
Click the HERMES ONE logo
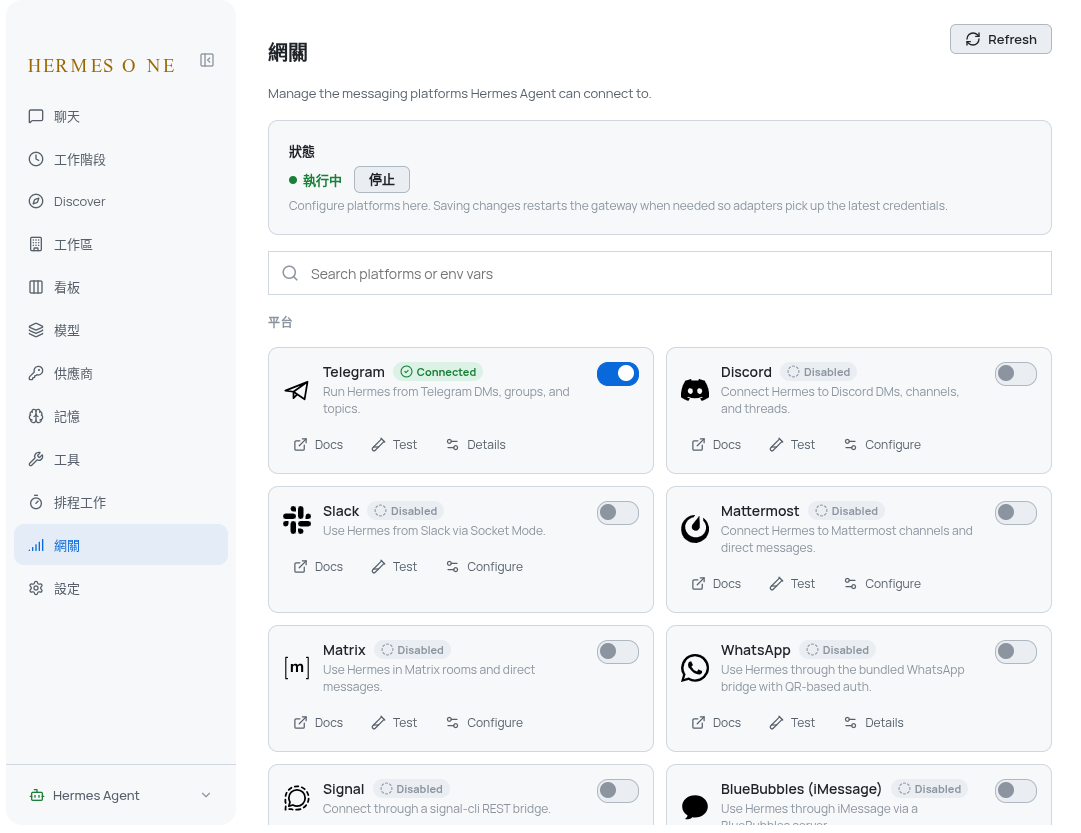(101, 66)
